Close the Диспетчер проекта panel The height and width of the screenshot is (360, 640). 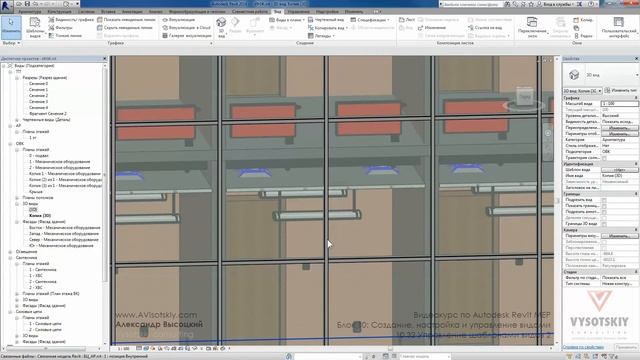104,59
